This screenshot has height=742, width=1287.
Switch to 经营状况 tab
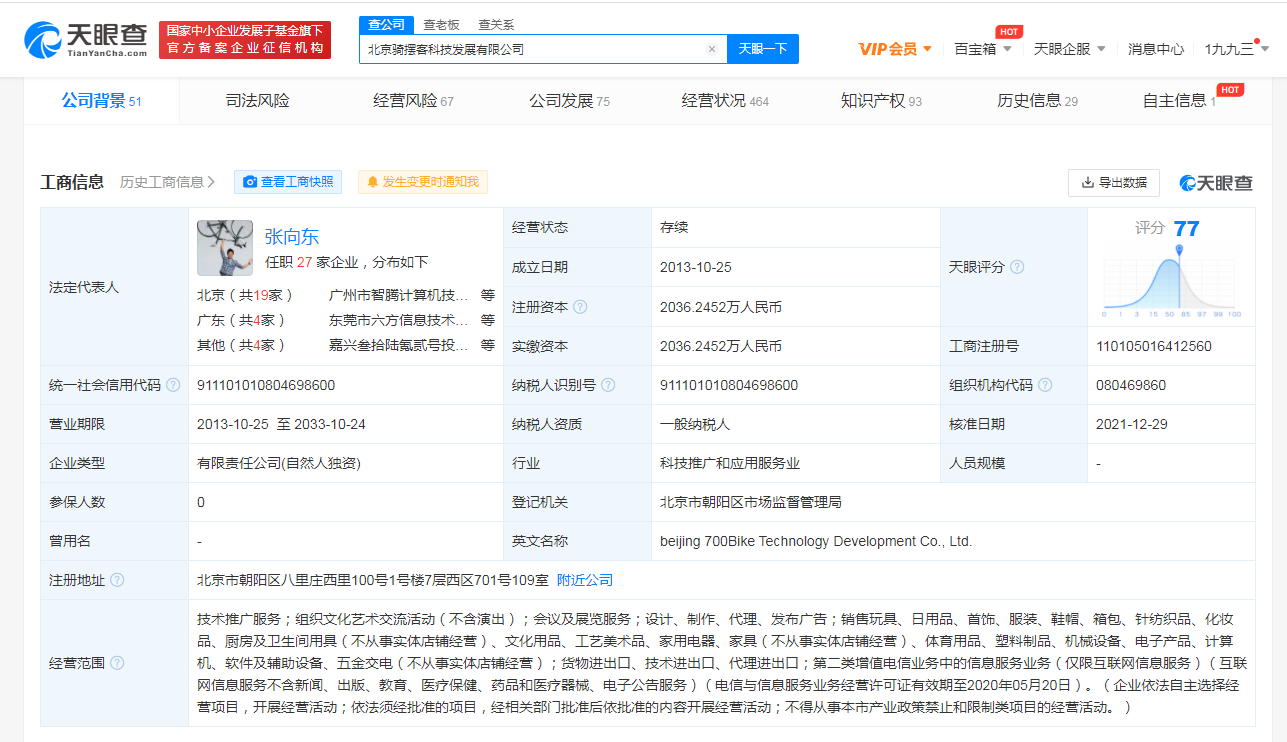[x=725, y=100]
